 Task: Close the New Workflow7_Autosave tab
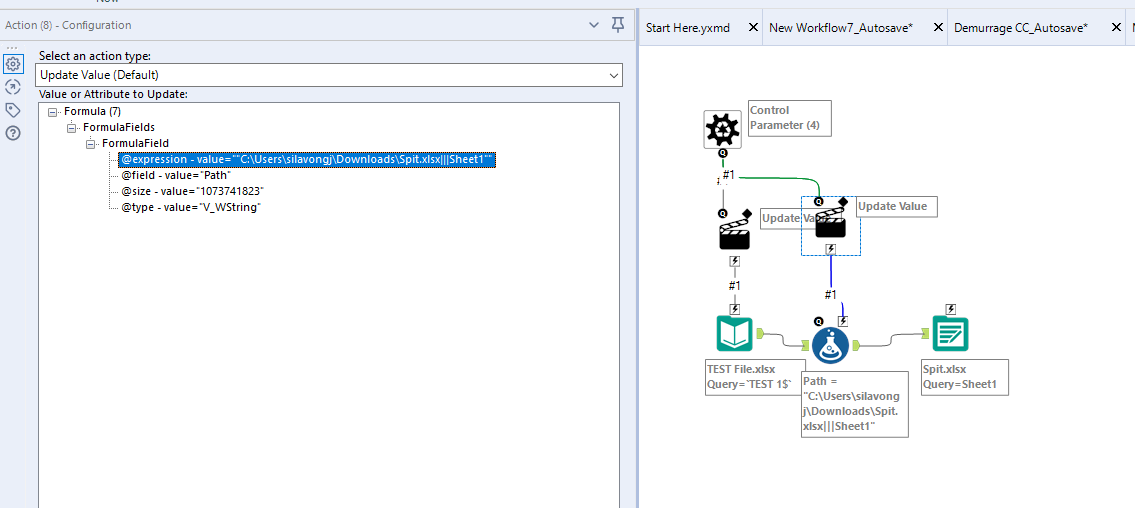938,28
